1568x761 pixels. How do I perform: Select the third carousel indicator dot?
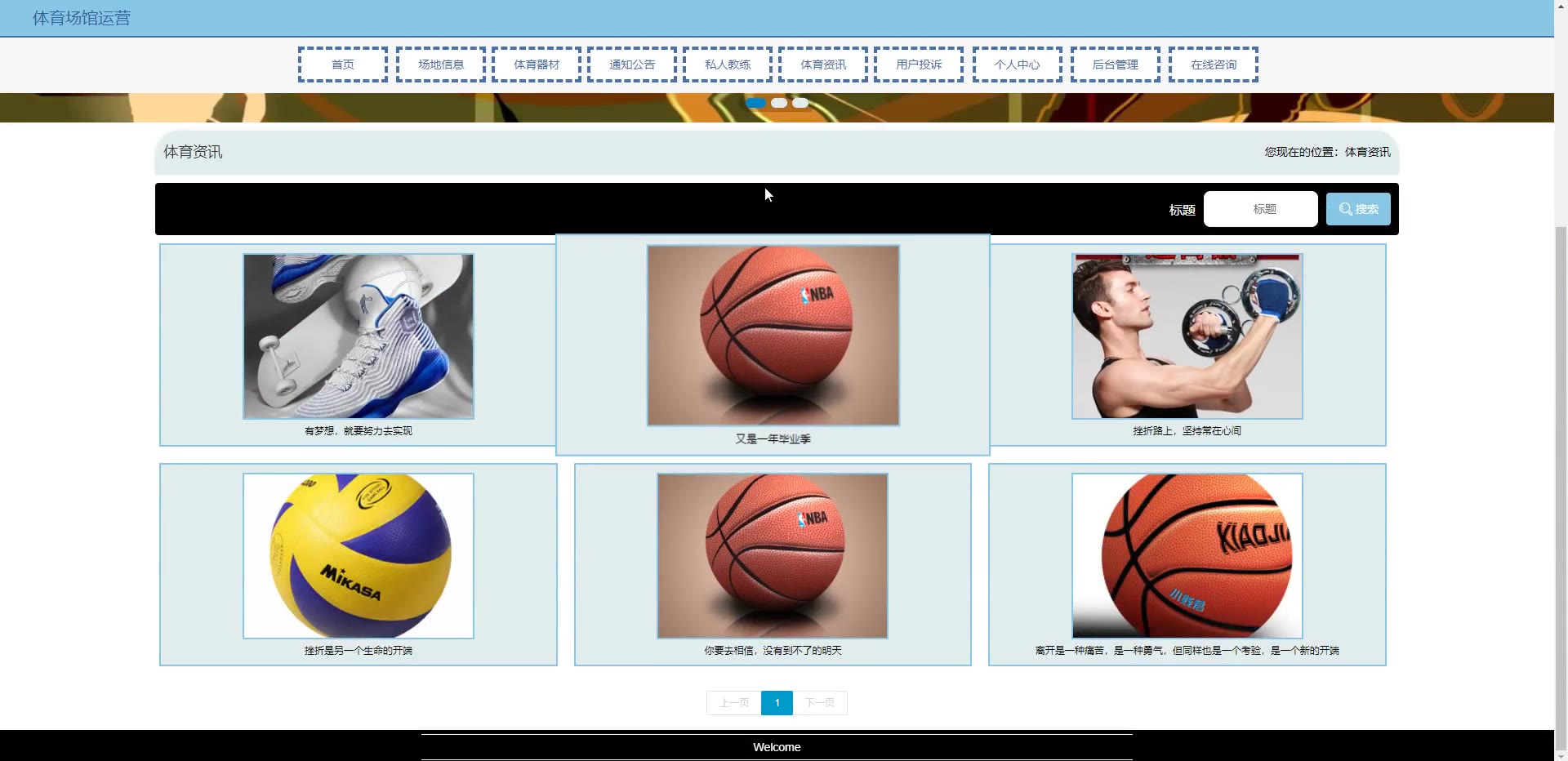pyautogui.click(x=800, y=103)
